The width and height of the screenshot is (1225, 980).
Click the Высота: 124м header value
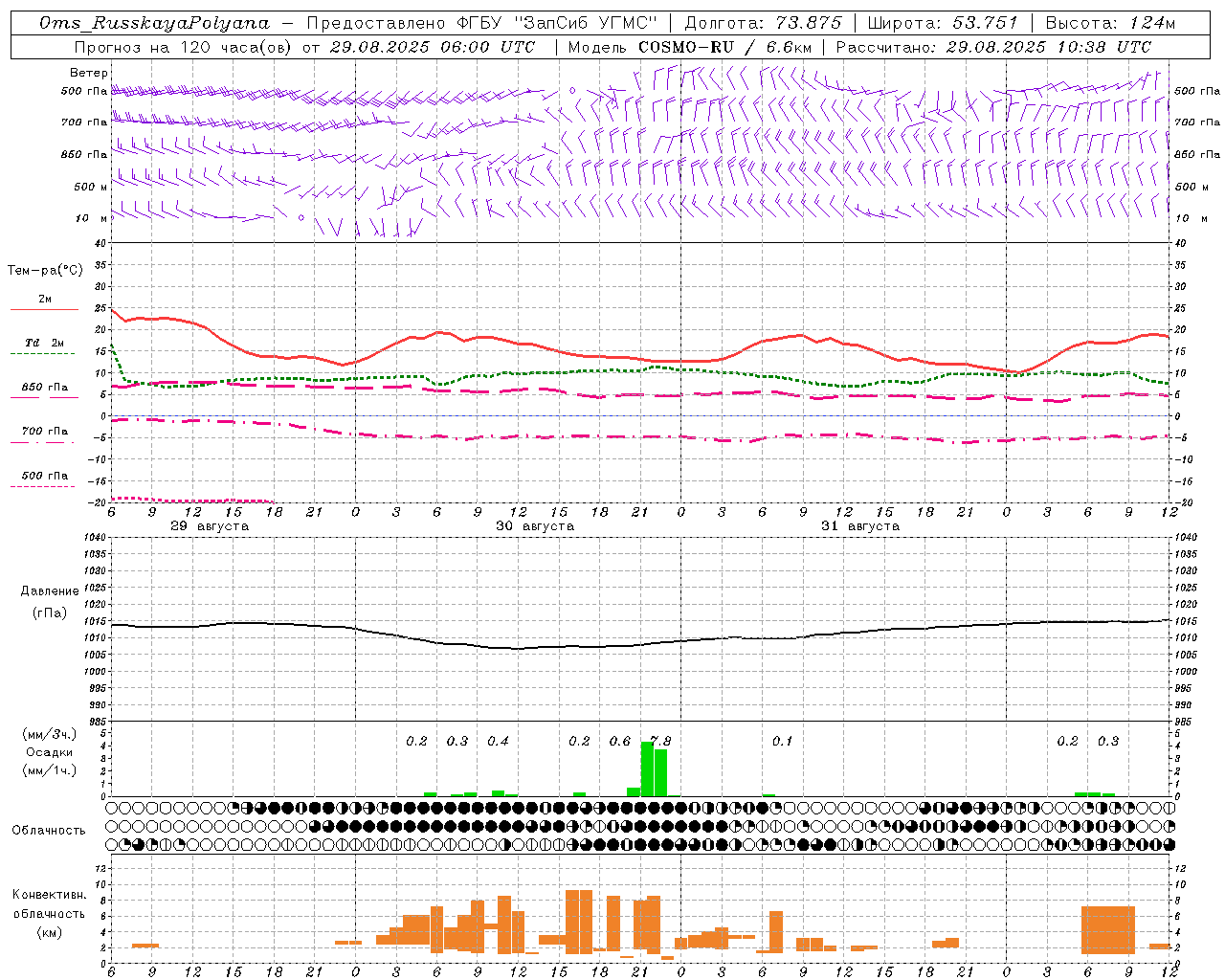1110,23
